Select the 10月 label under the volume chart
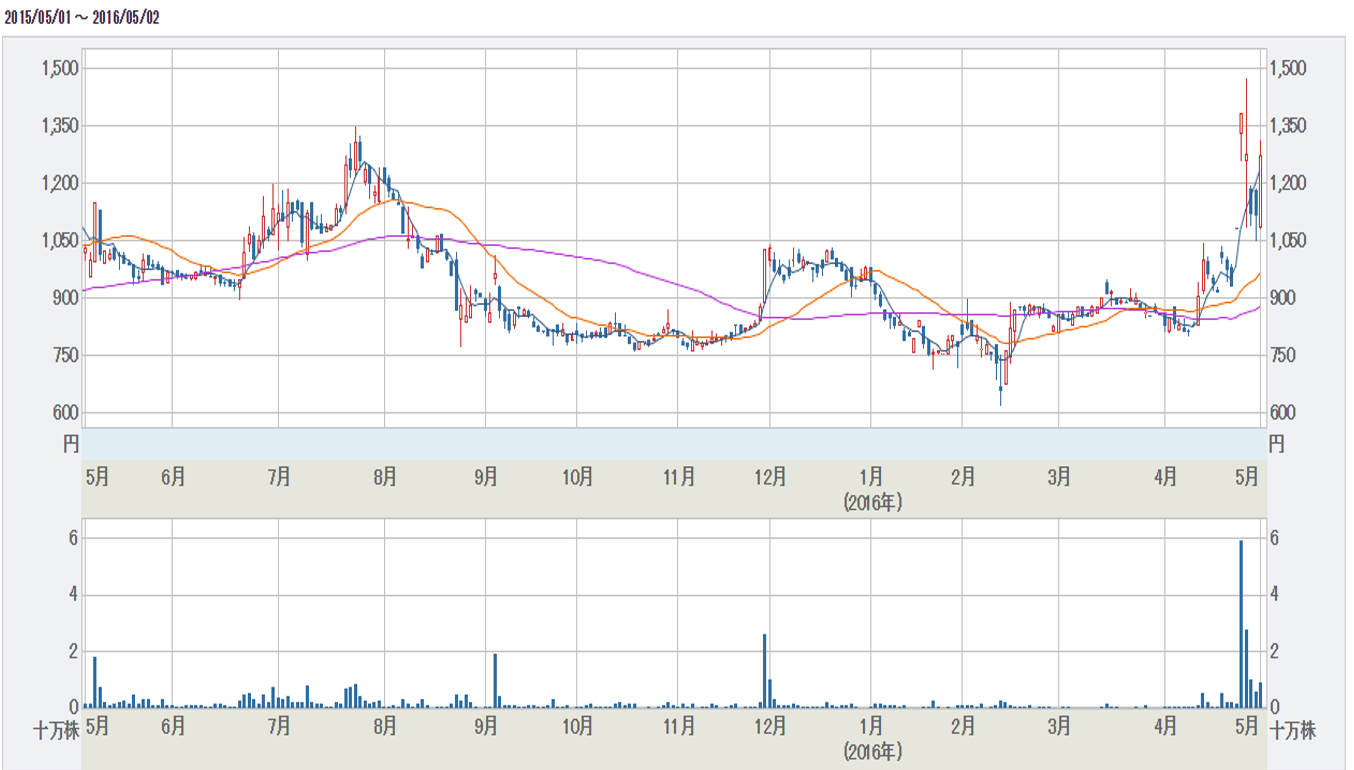The width and height of the screenshot is (1354, 770). pyautogui.click(x=577, y=726)
